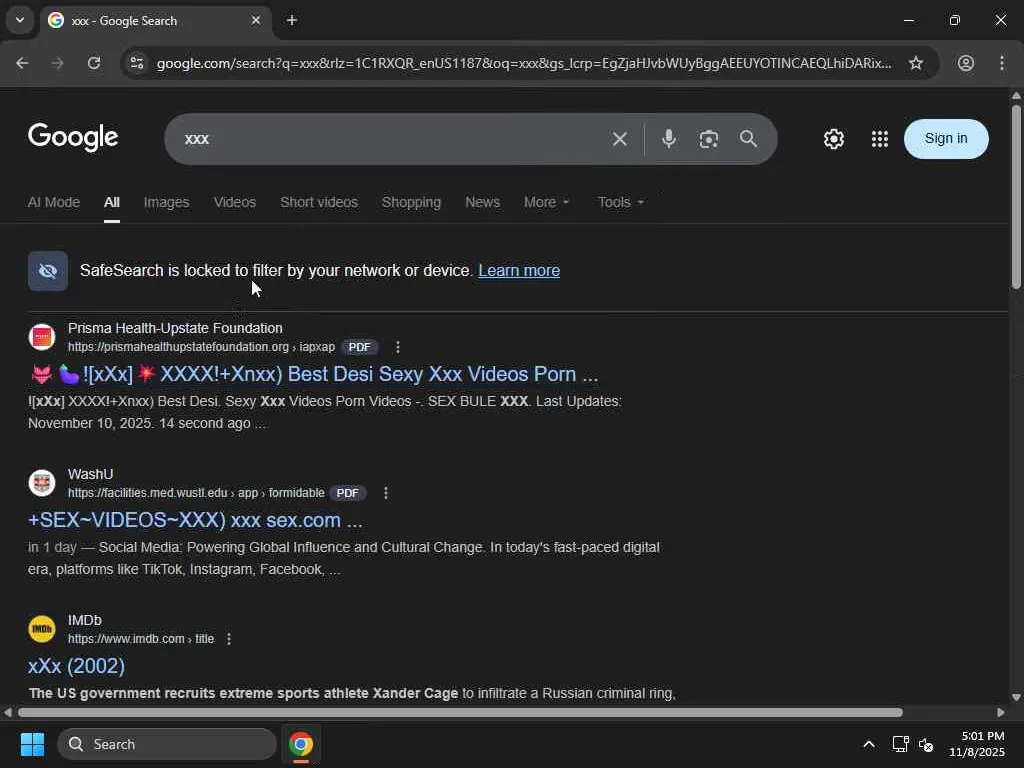Click the taskbar Search box
Image resolution: width=1024 pixels, height=768 pixels.
167,744
